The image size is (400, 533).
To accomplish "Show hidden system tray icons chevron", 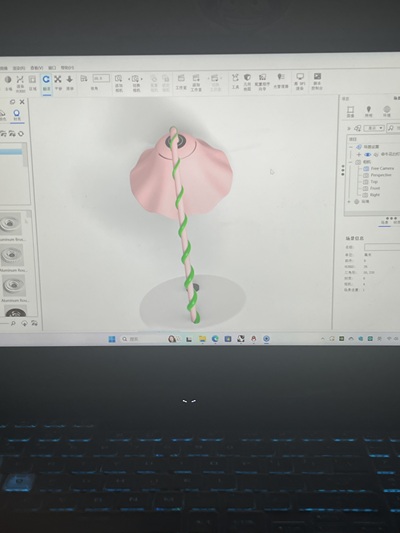I will [x=323, y=339].
